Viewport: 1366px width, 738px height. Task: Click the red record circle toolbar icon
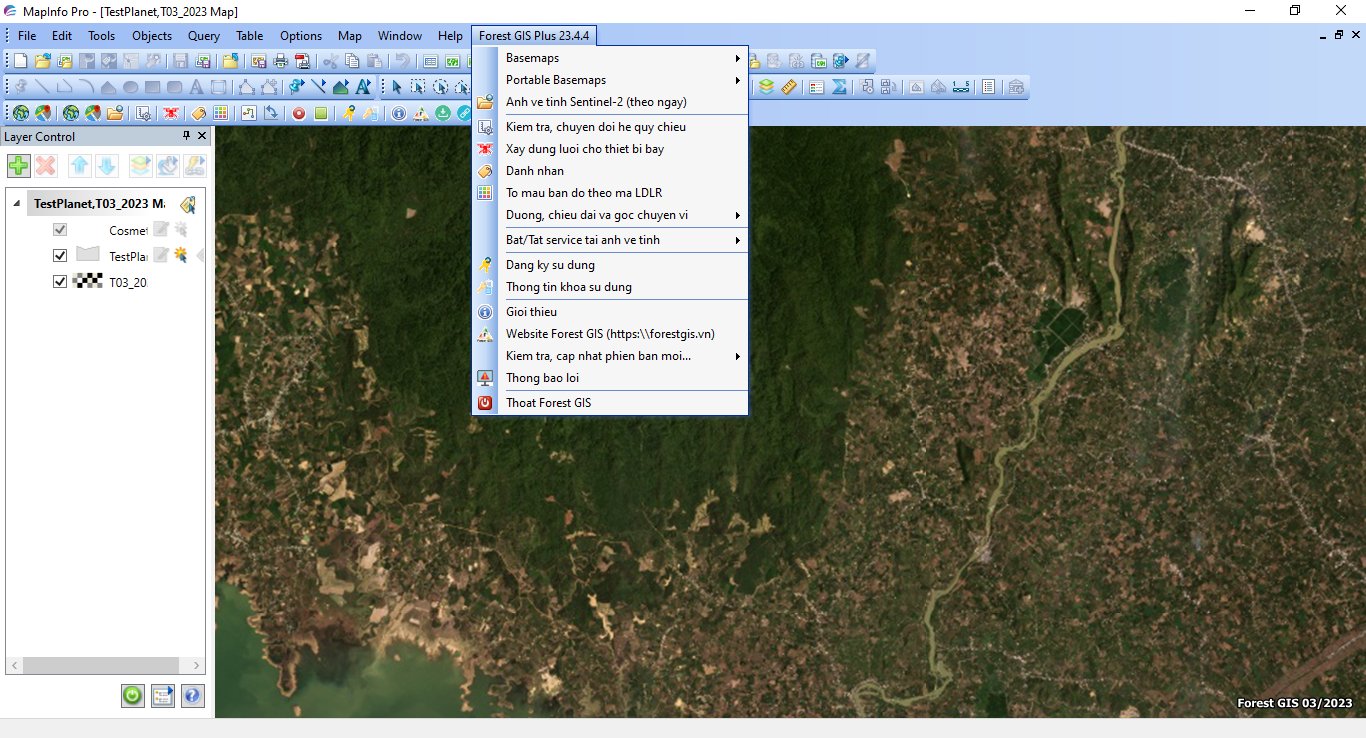pos(298,113)
